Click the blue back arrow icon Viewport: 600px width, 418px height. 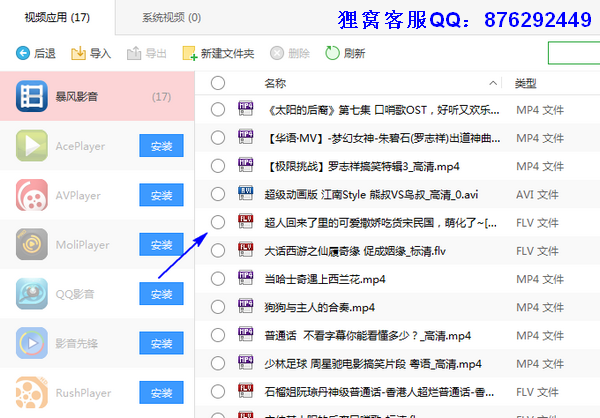tap(23, 53)
